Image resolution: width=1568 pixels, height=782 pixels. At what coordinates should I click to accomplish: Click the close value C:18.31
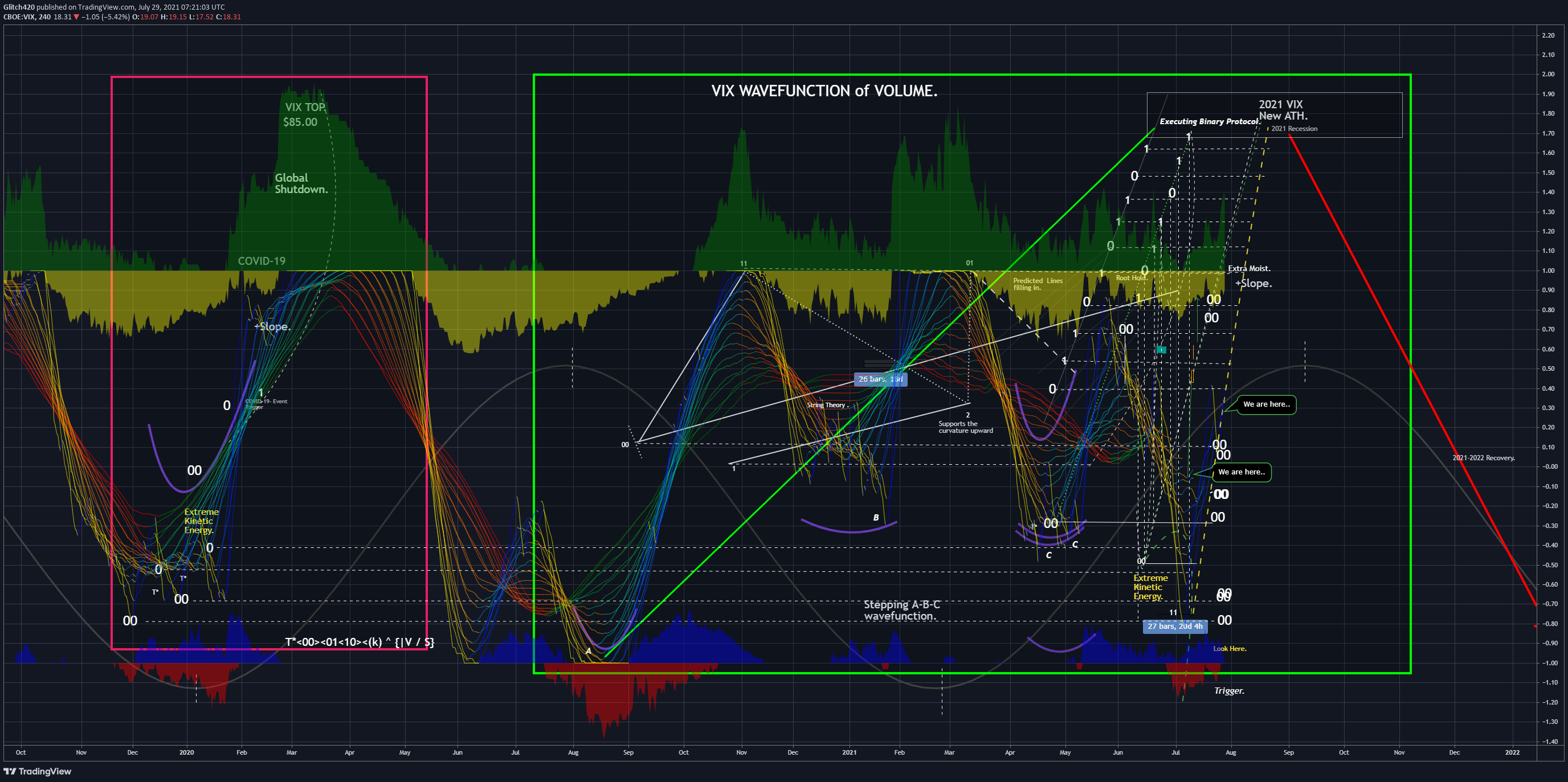point(228,17)
